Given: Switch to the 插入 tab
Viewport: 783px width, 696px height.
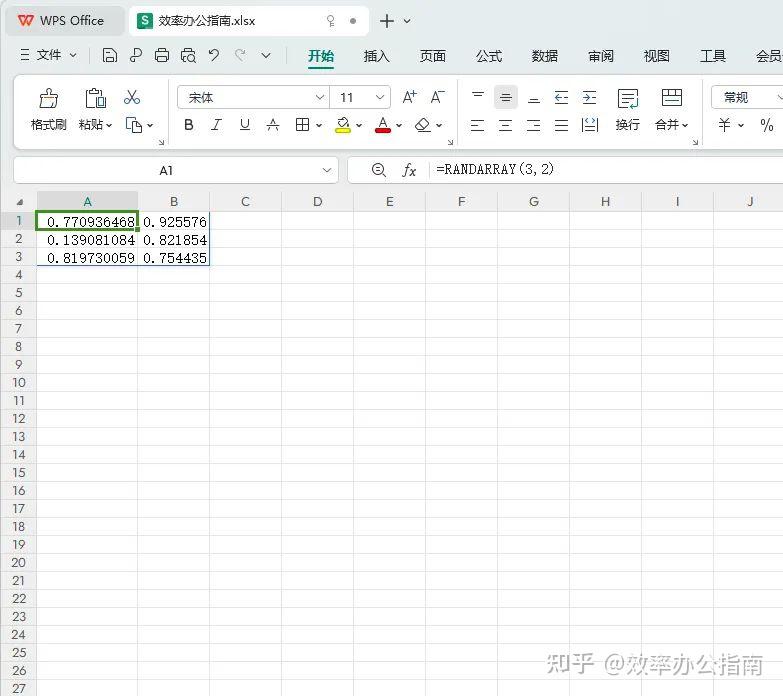Looking at the screenshot, I should click(377, 56).
